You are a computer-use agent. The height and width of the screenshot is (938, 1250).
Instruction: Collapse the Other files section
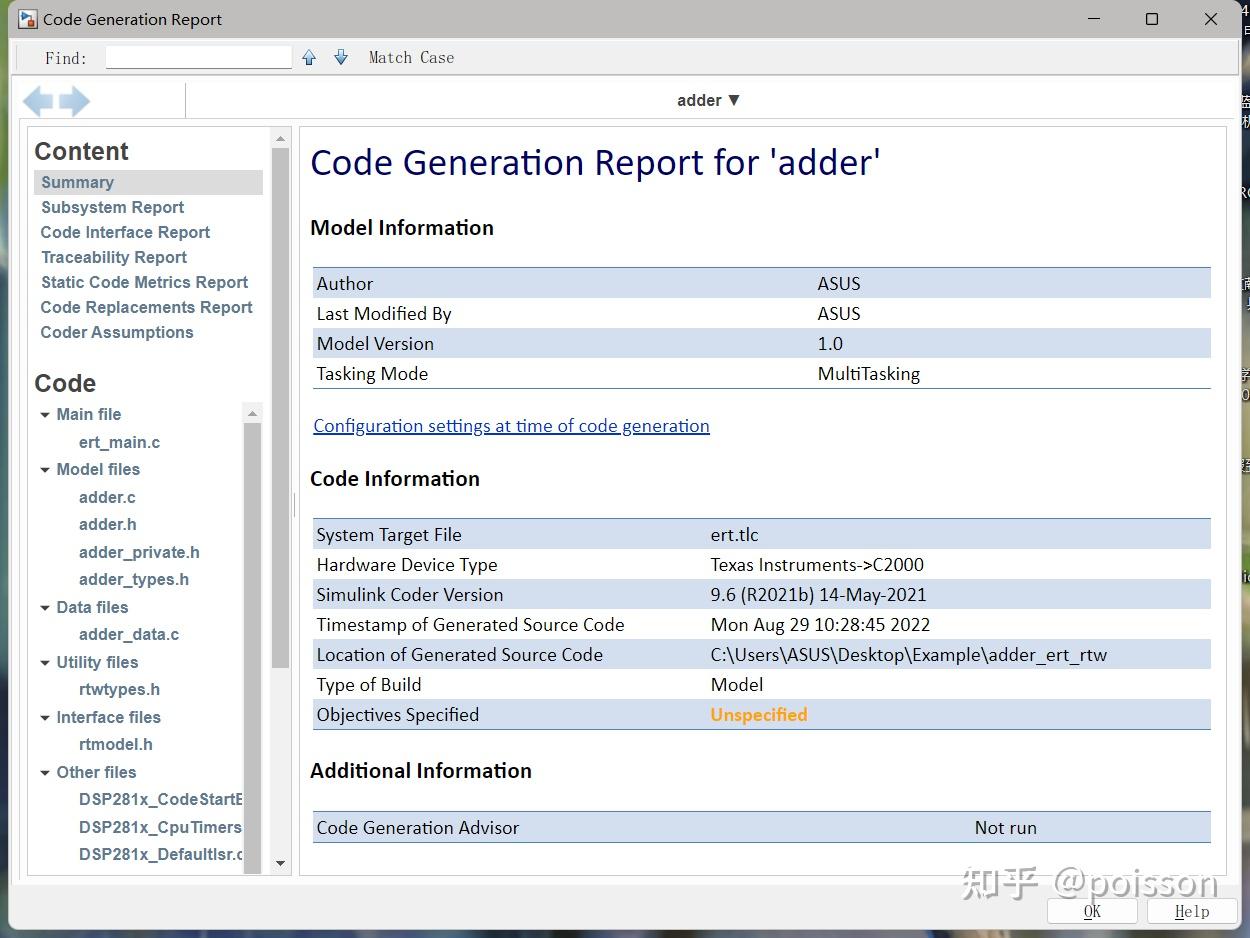pyautogui.click(x=45, y=773)
